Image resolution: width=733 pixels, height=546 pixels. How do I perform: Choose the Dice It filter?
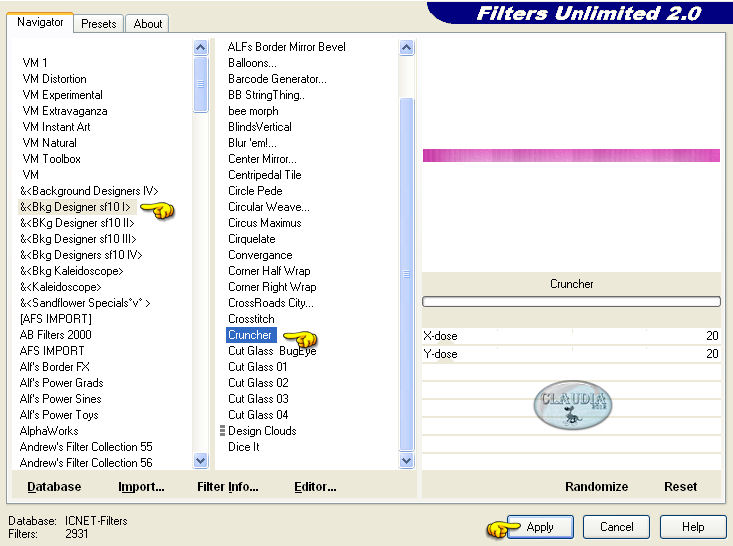pyautogui.click(x=244, y=446)
